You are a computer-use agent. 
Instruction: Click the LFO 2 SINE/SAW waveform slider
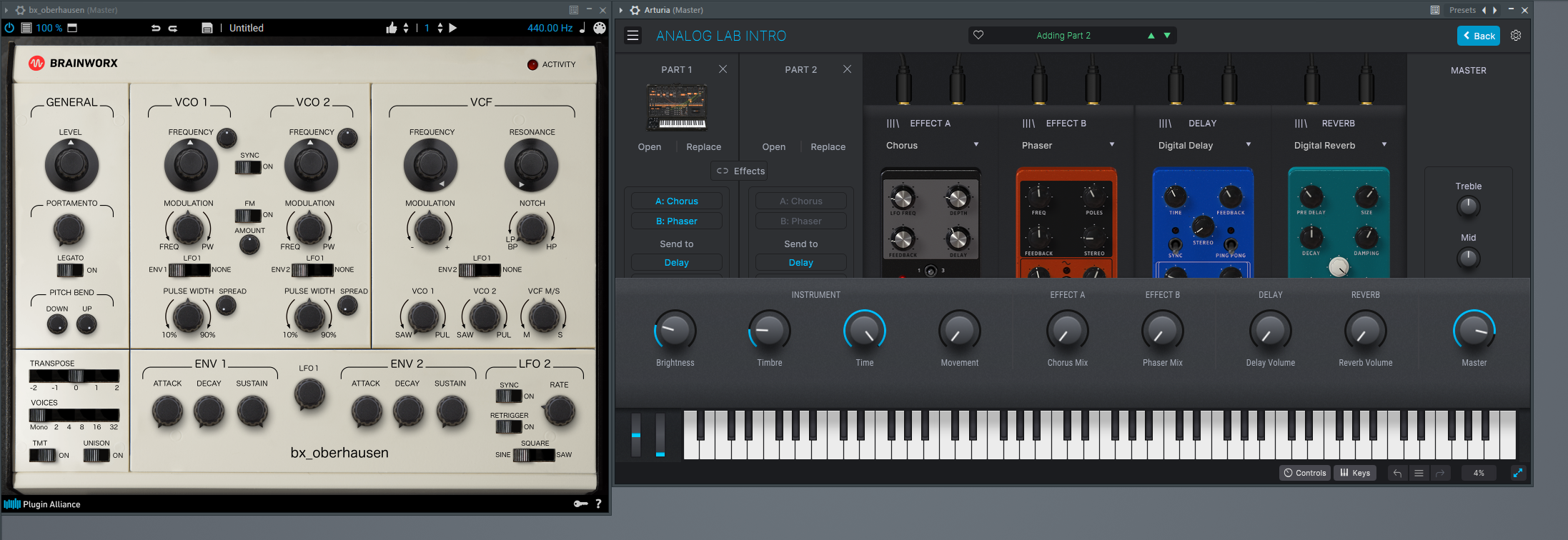coord(534,455)
